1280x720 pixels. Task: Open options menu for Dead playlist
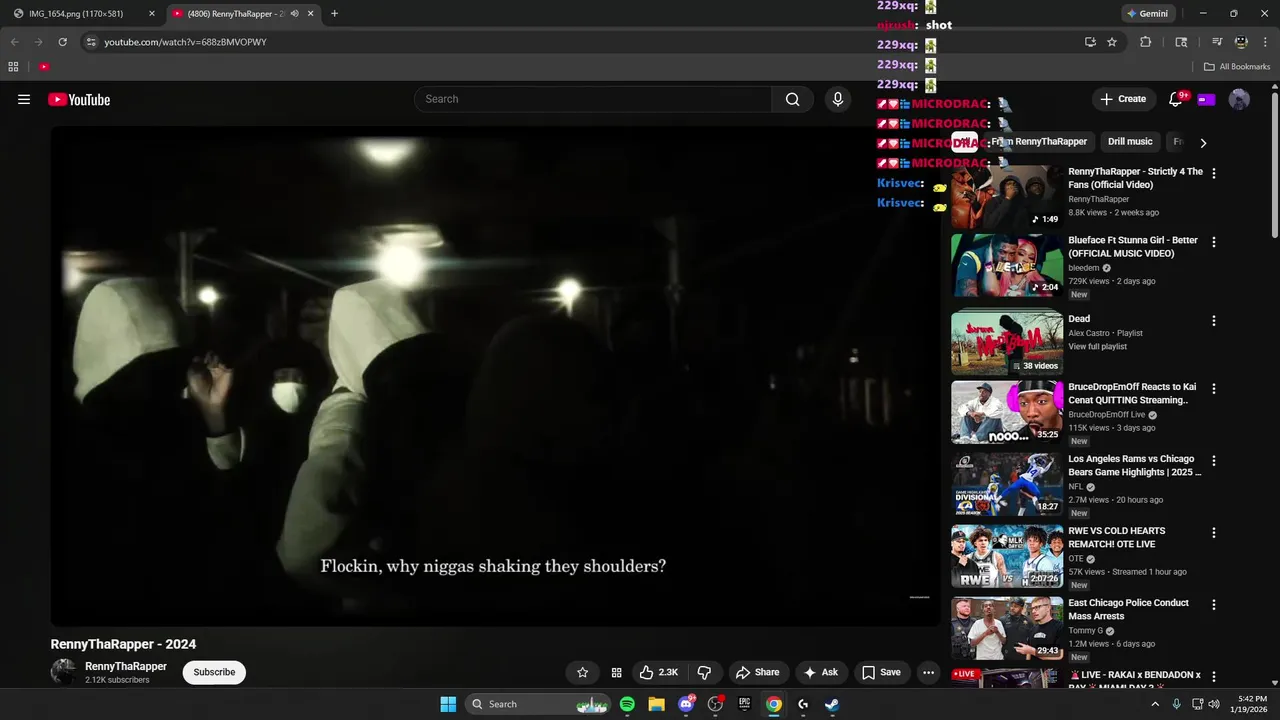(1214, 321)
